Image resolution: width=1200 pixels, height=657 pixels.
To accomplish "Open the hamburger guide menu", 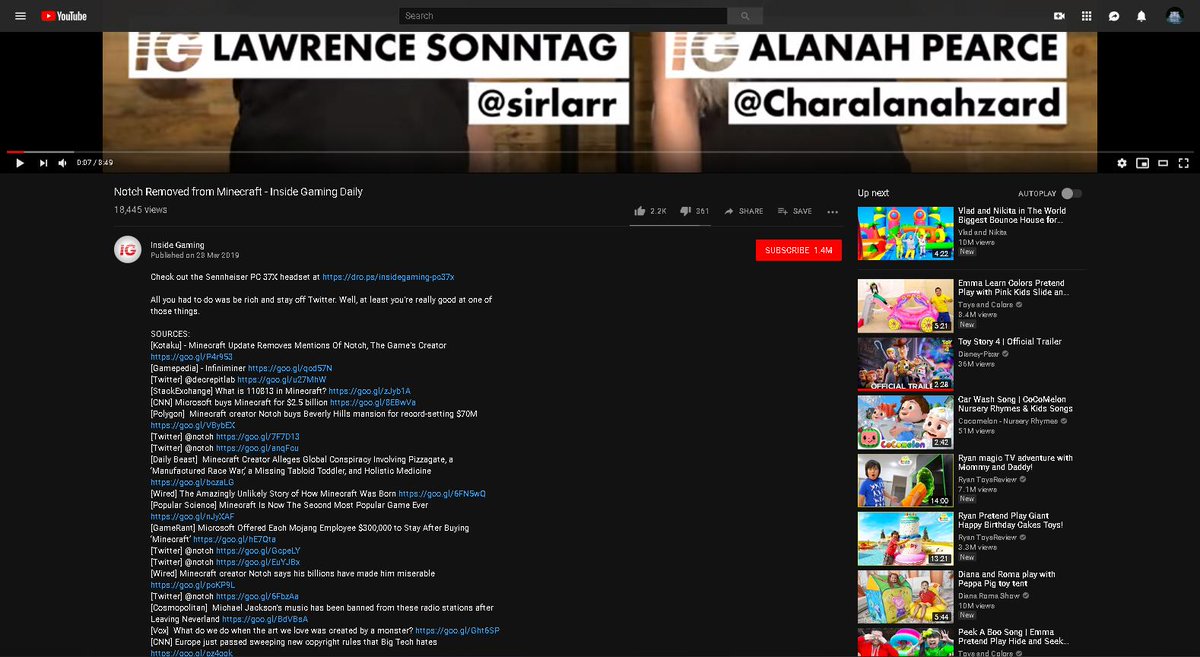I will 20,16.
